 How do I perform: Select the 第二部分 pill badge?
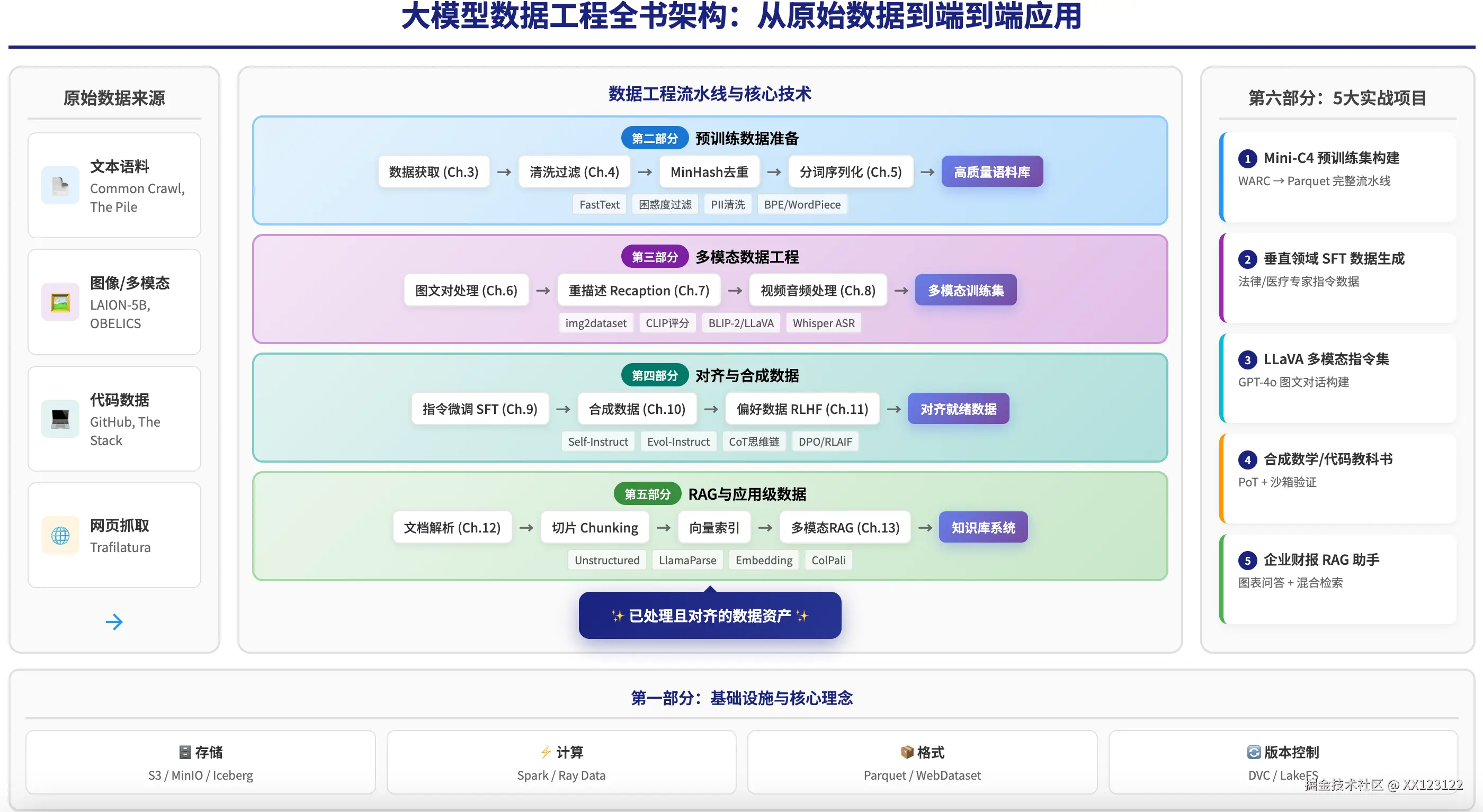[x=654, y=138]
